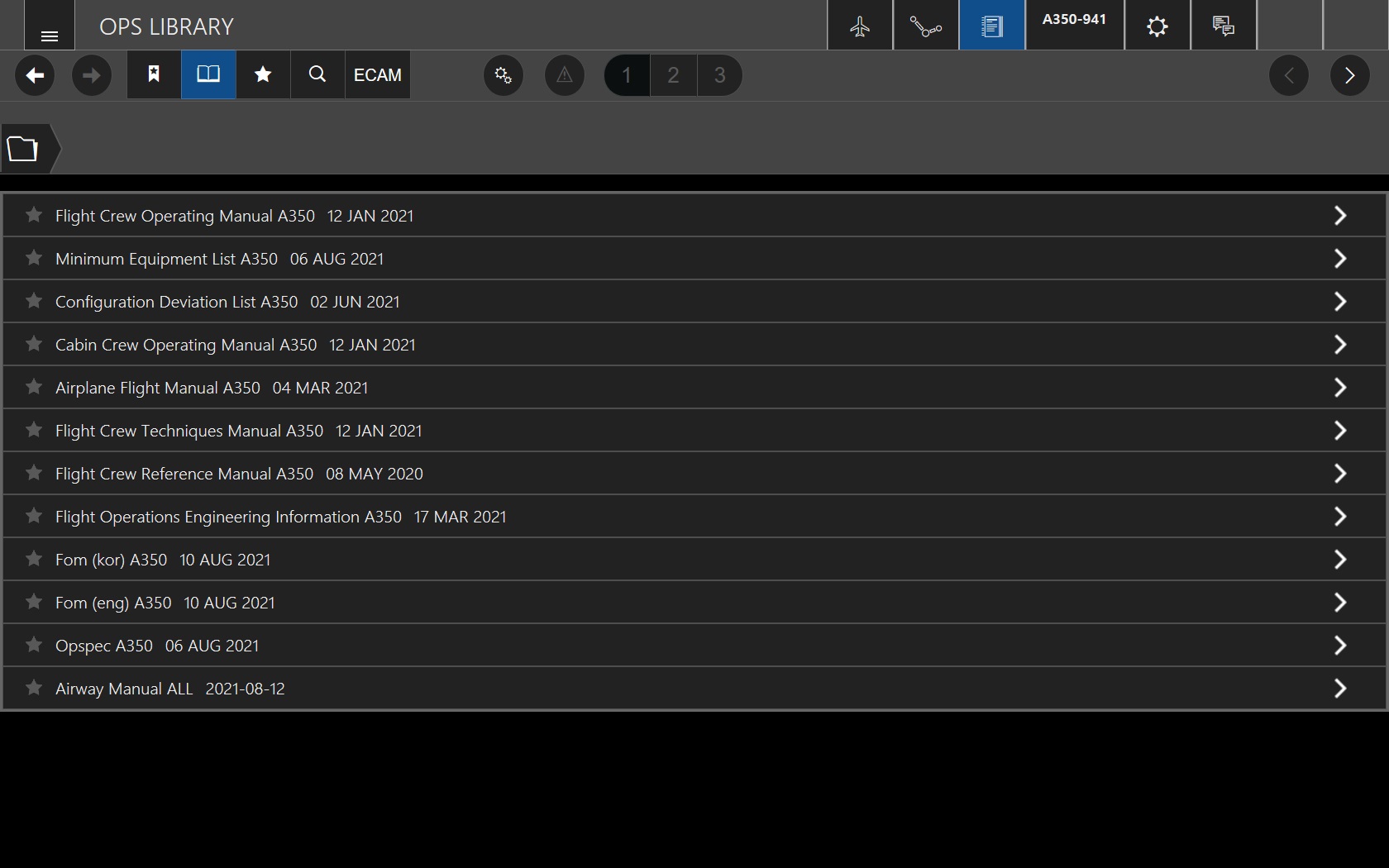The image size is (1389, 868).
Task: Select Configuration Deviation List A350 text
Action: coord(177,302)
